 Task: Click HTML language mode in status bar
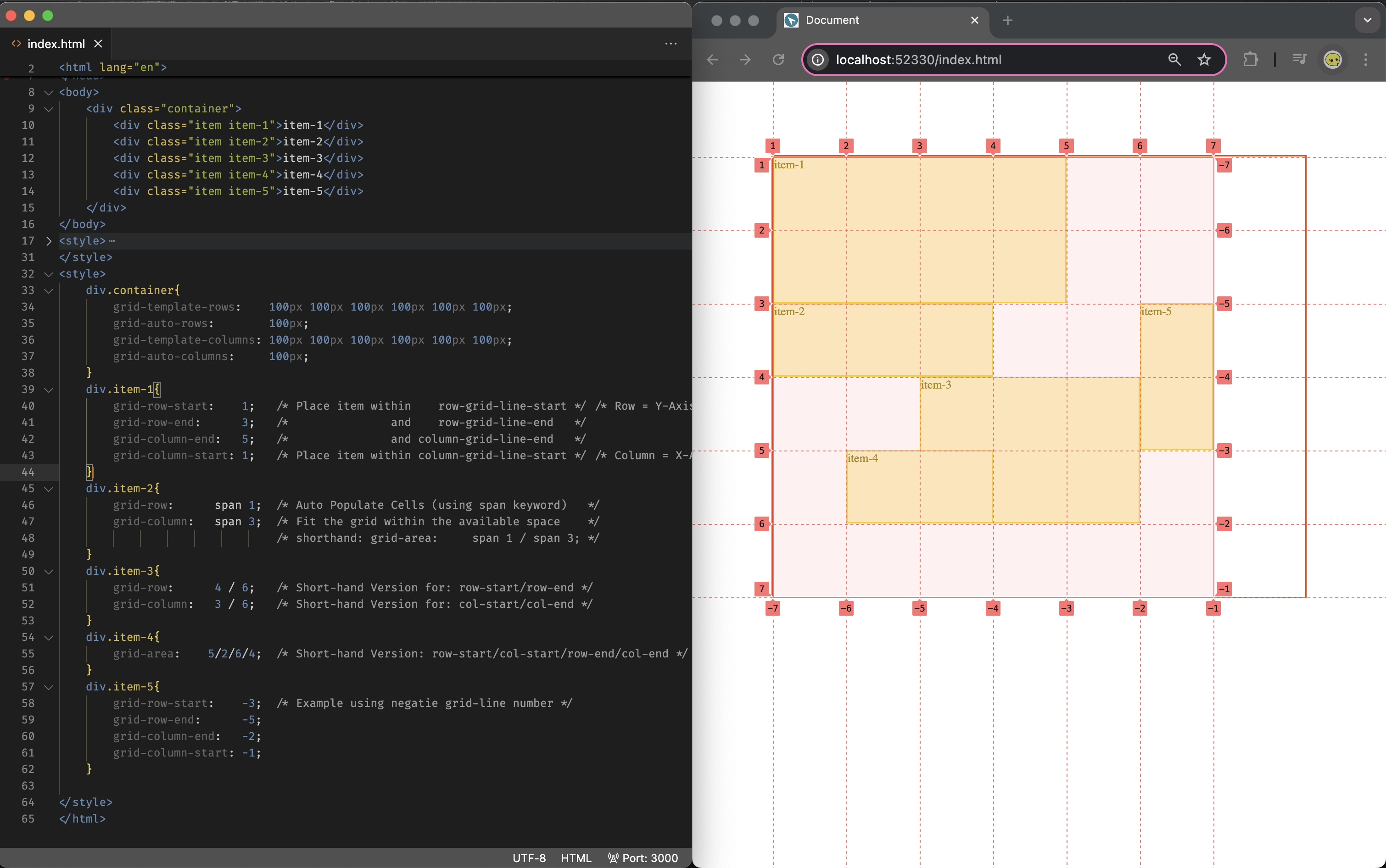click(x=576, y=857)
